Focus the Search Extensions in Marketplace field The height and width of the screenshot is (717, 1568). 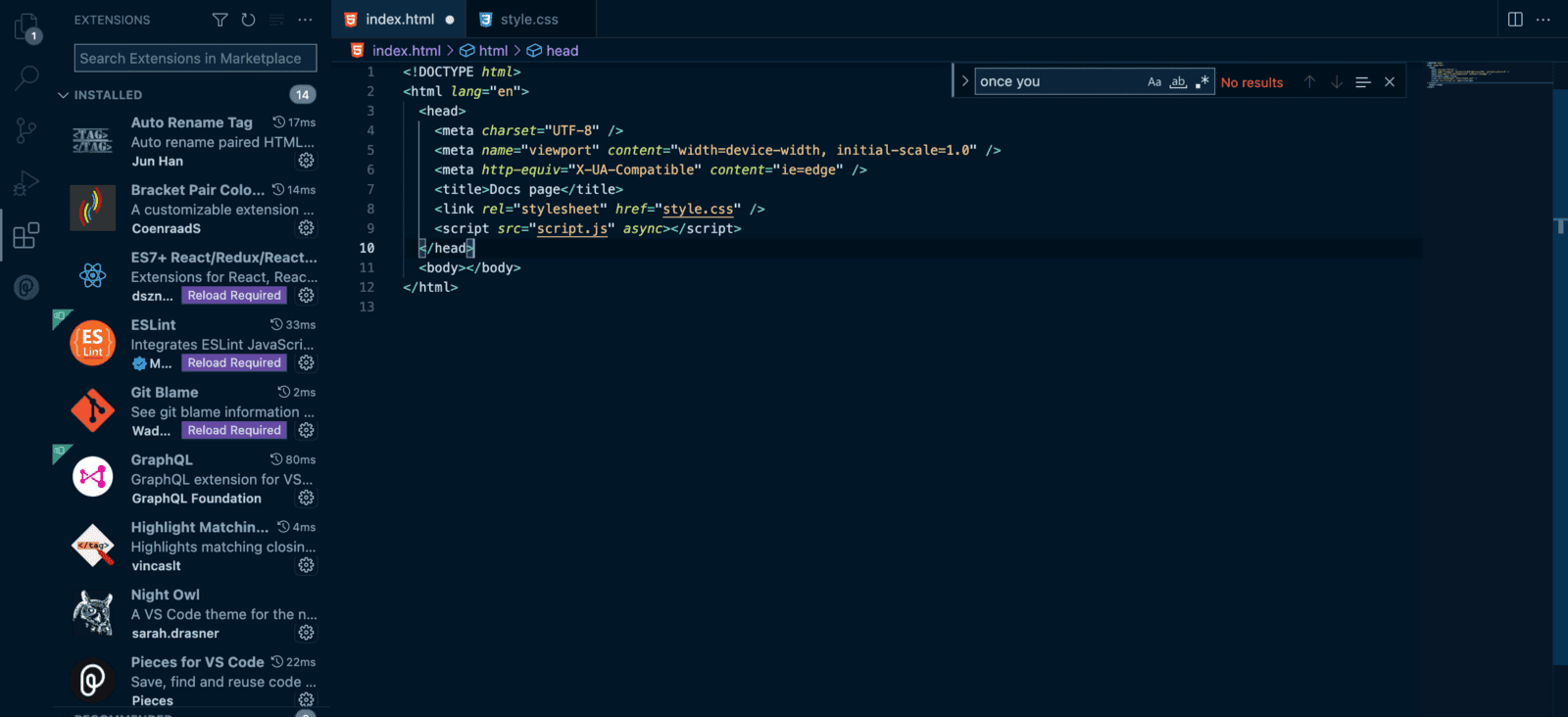tap(195, 58)
